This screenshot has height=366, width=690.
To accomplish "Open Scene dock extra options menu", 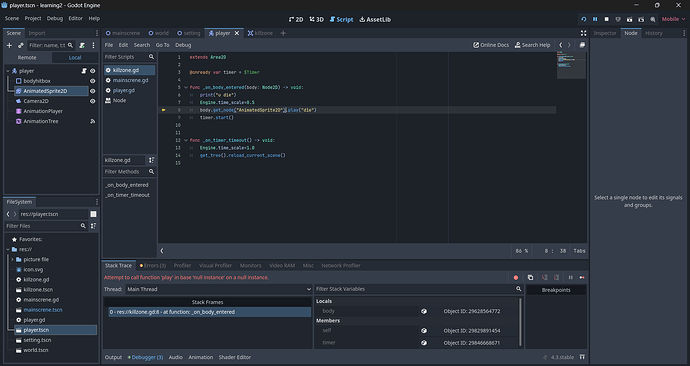I will (93, 45).
